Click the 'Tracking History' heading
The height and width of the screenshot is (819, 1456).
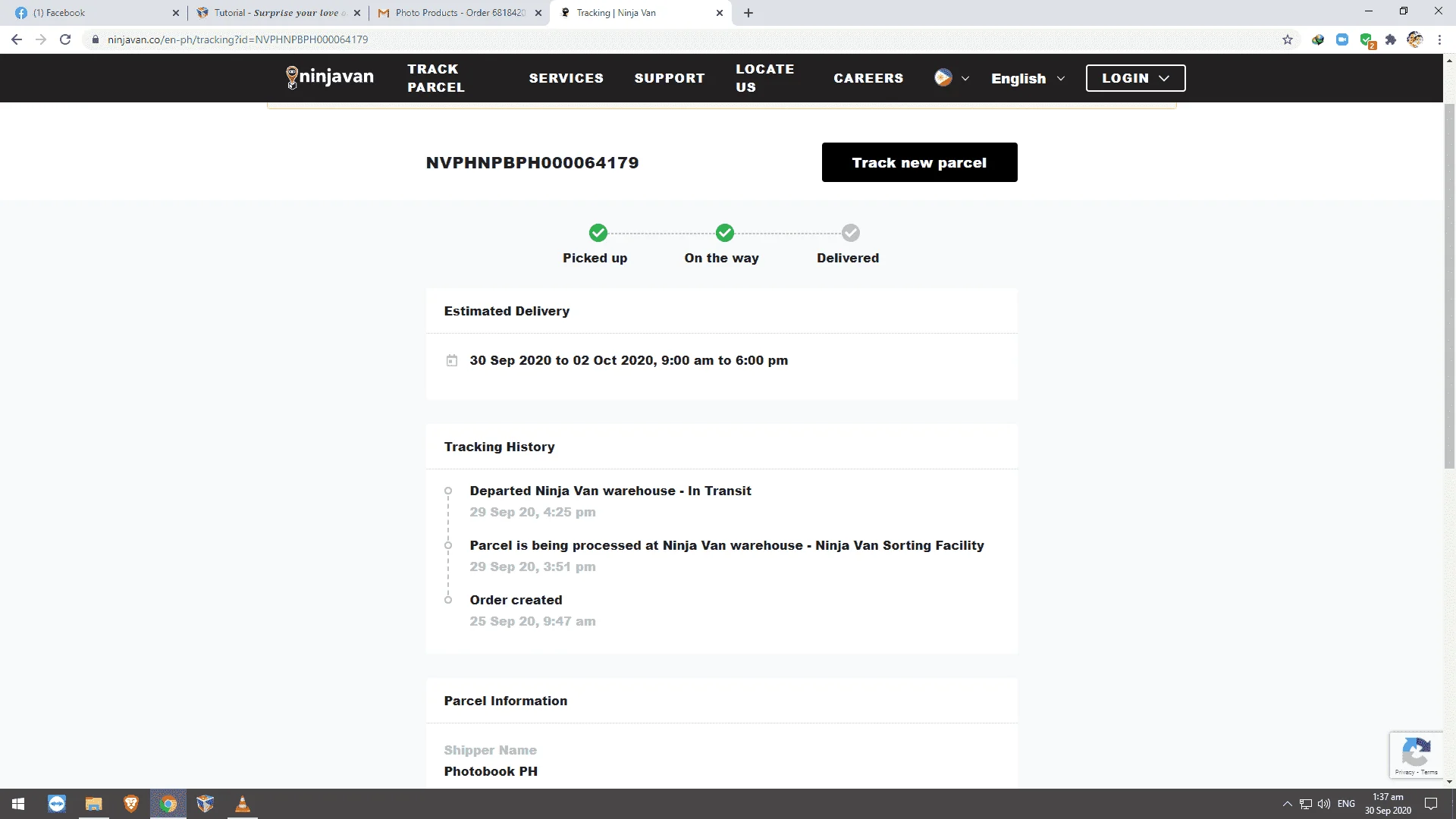[499, 447]
